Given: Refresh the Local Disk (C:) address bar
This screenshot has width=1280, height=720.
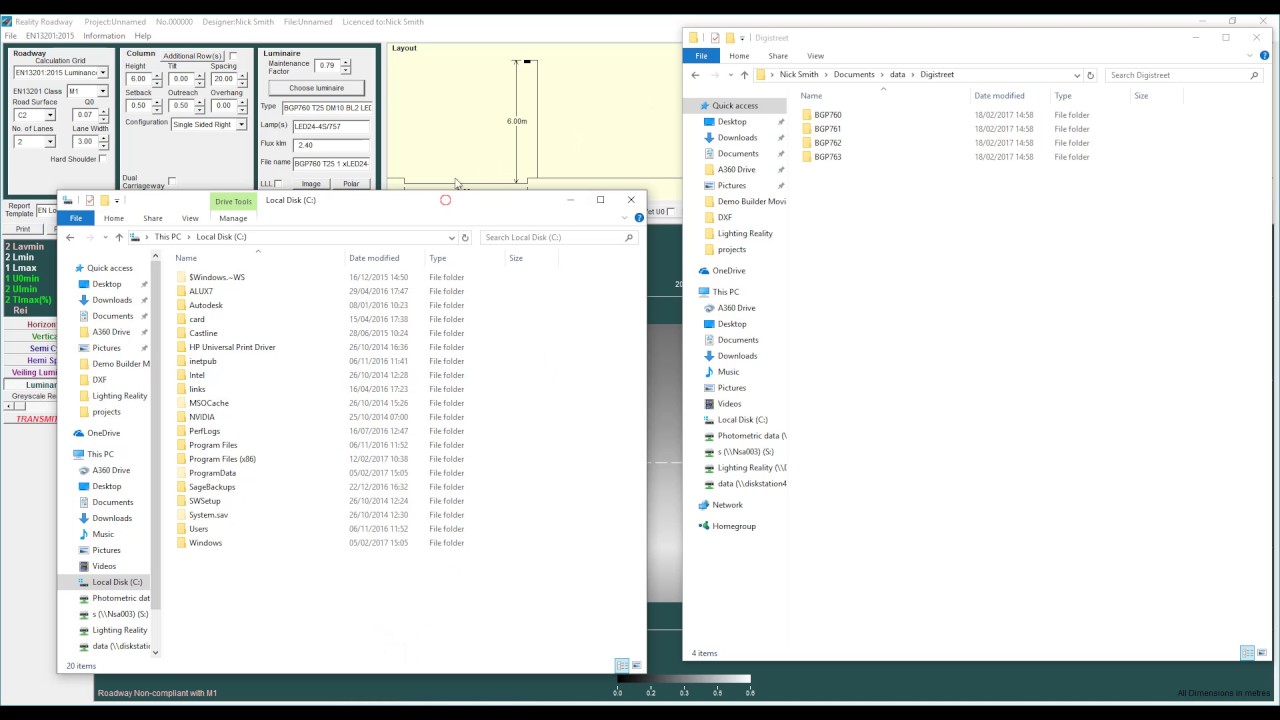Looking at the screenshot, I should point(465,237).
